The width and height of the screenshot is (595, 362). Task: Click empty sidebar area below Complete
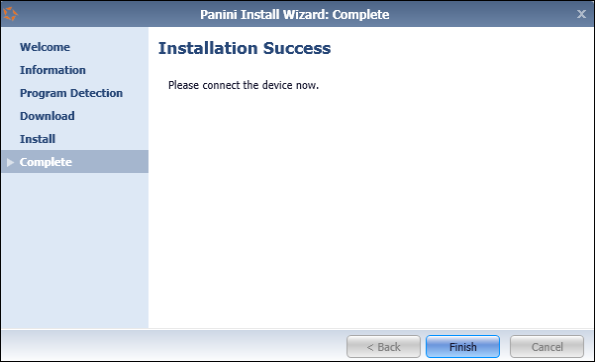74,250
